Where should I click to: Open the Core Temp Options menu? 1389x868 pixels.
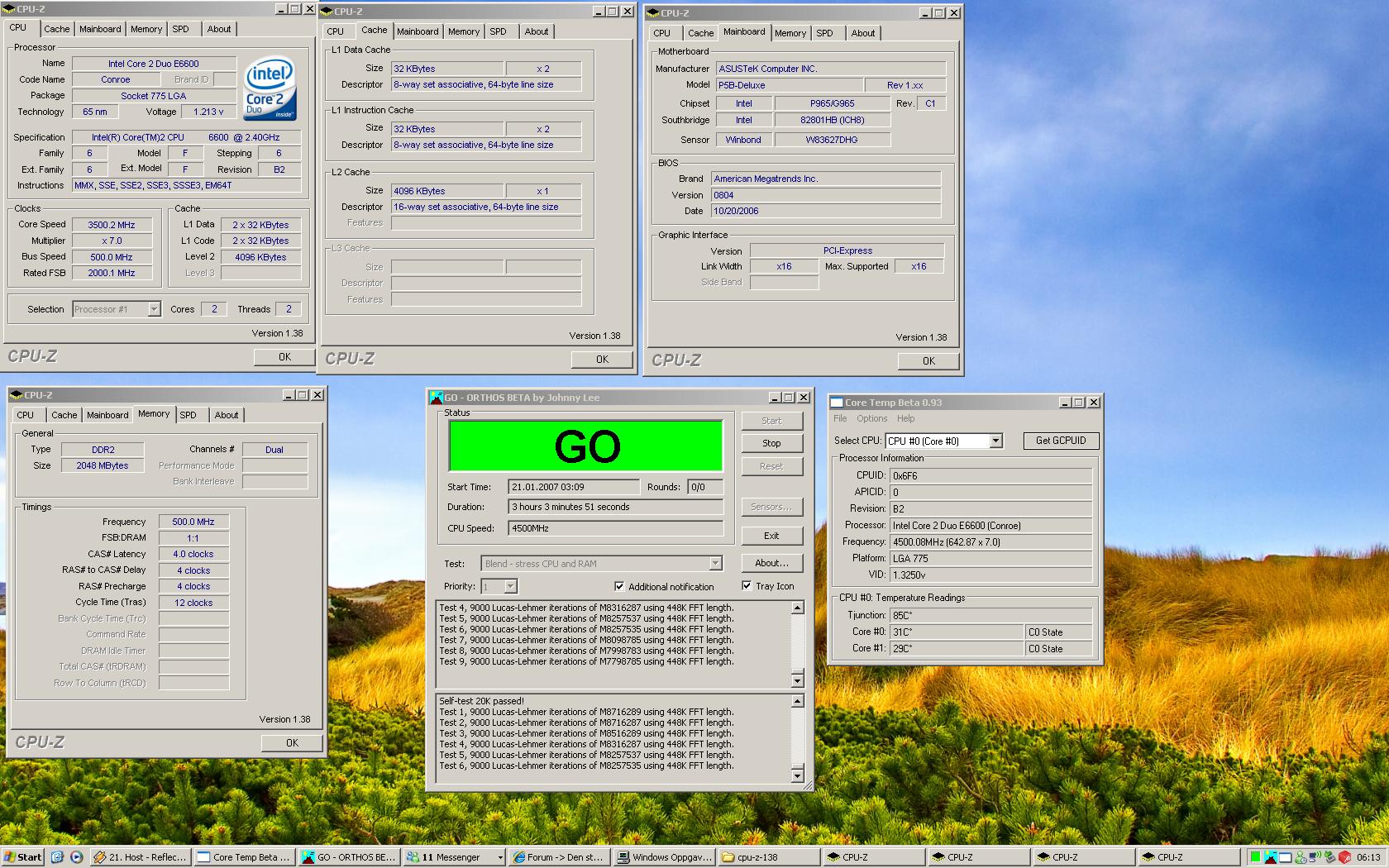coord(871,418)
